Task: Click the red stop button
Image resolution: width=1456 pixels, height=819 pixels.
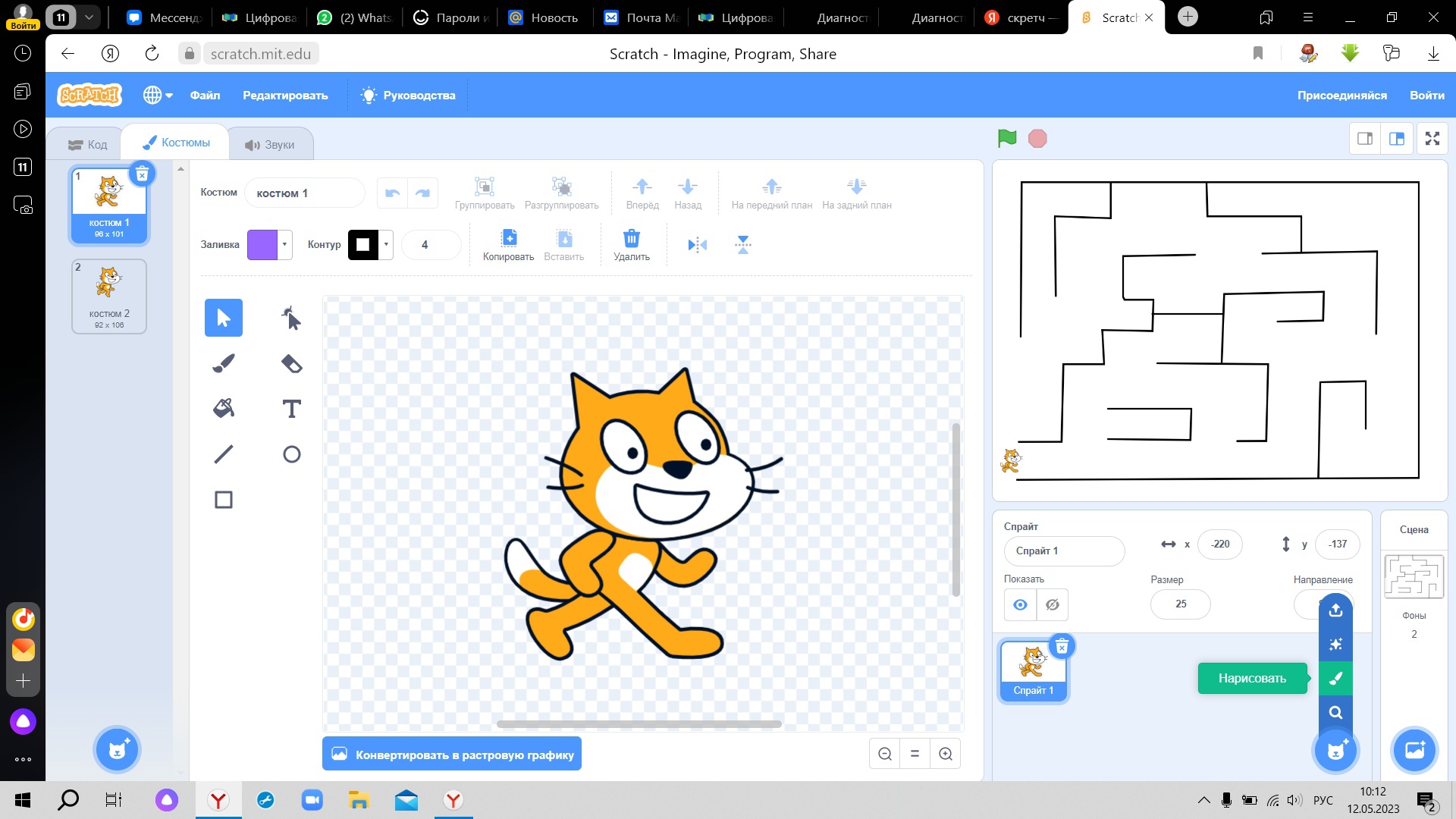Action: tap(1037, 139)
